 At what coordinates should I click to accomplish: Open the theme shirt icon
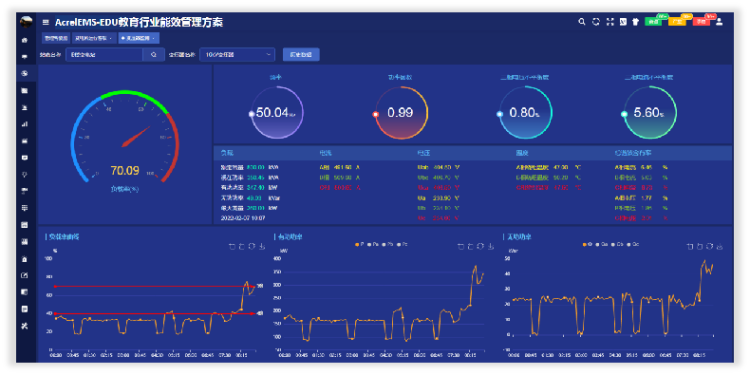click(636, 22)
